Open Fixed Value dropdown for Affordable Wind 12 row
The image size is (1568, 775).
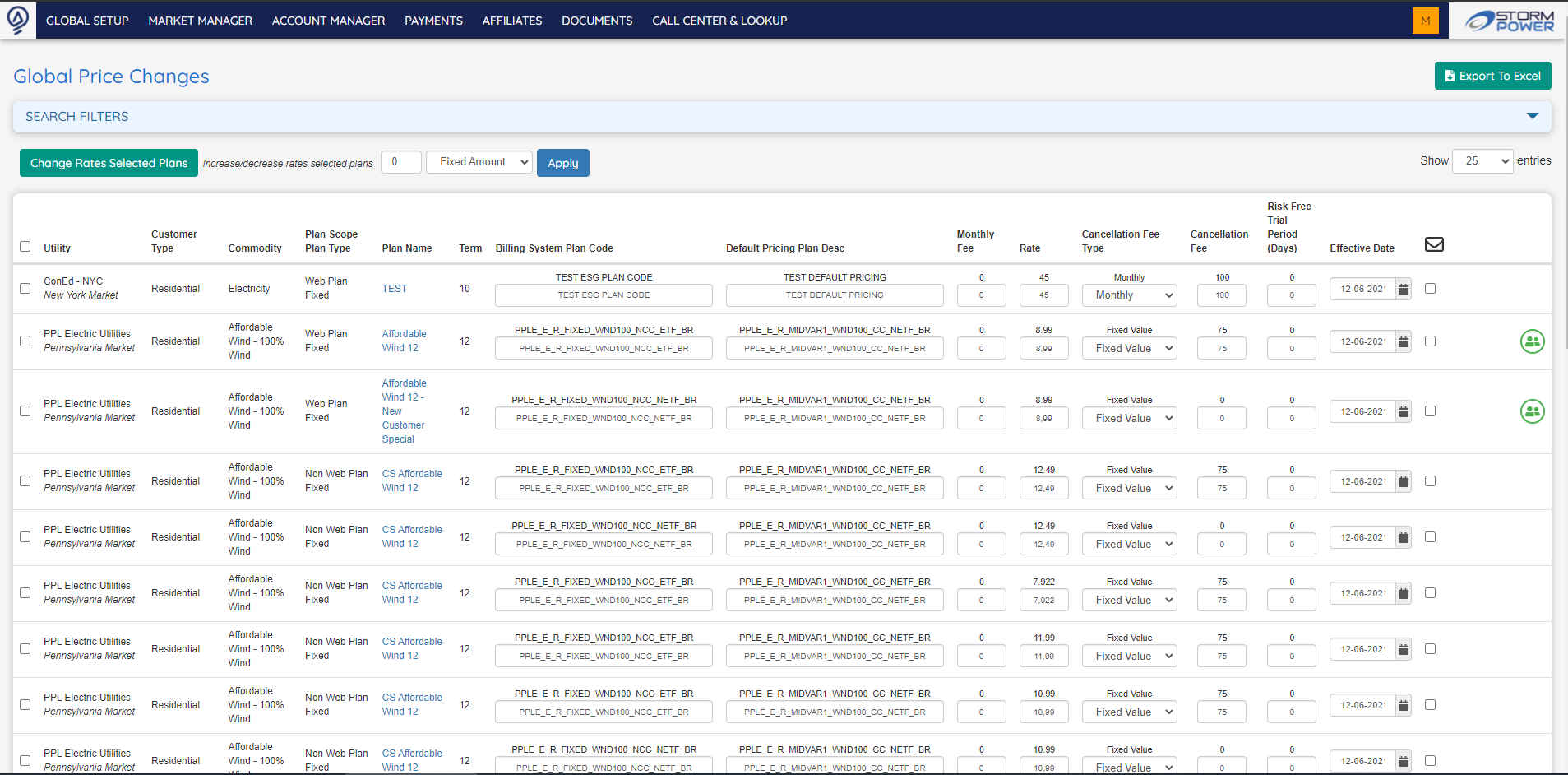click(x=1129, y=349)
